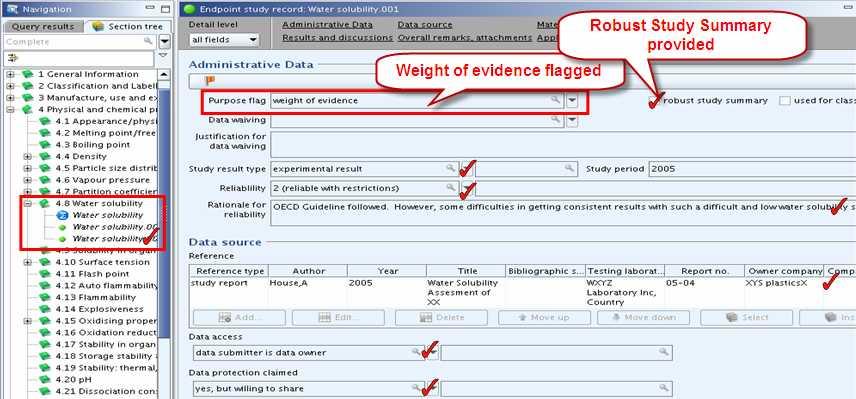856x399 pixels.
Task: Click the green book icon of 4.12 Auto flammability
Action: 45,285
